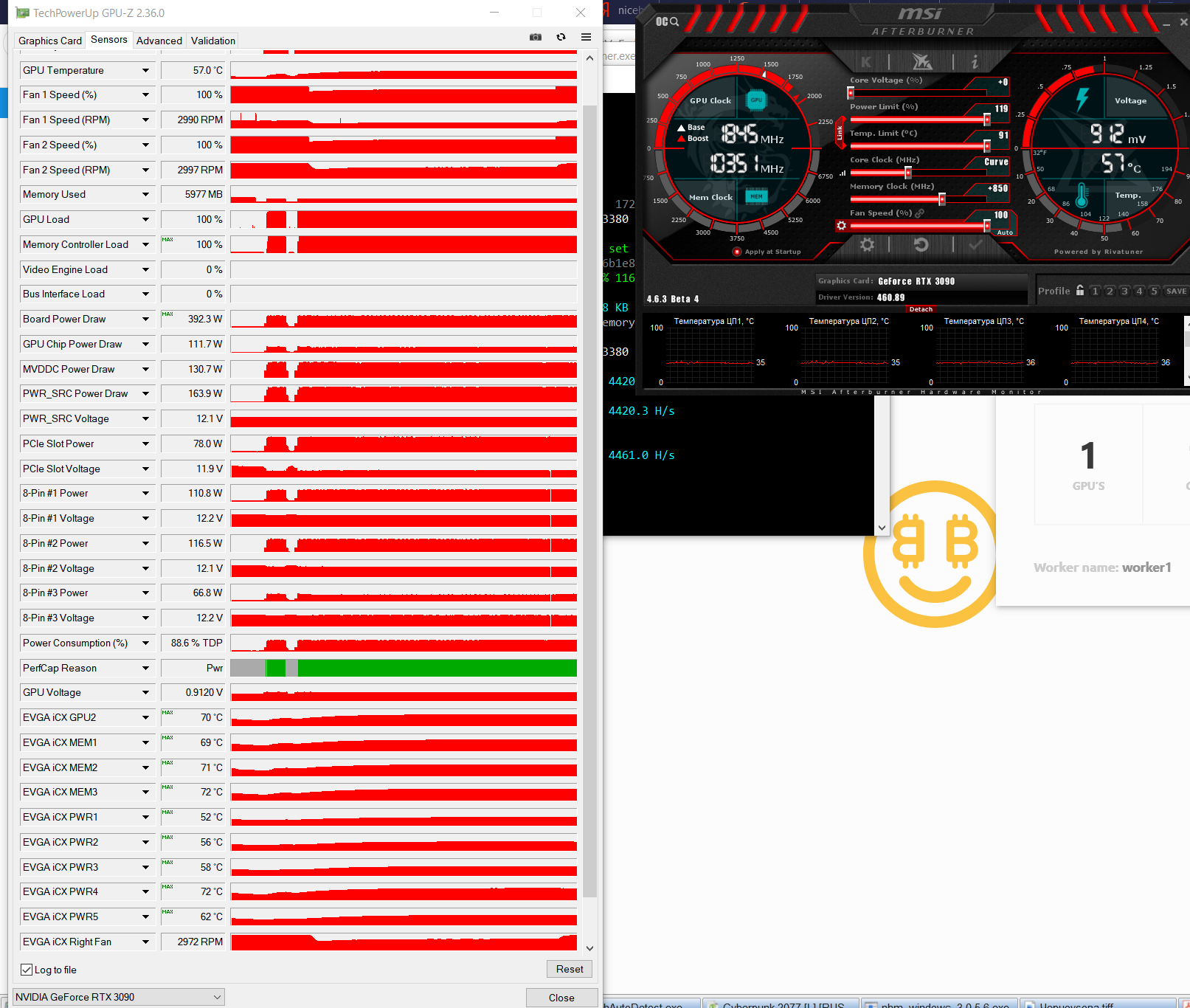The image size is (1190, 1008).
Task: Select Afterburner profile slot 2
Action: pyautogui.click(x=1110, y=291)
